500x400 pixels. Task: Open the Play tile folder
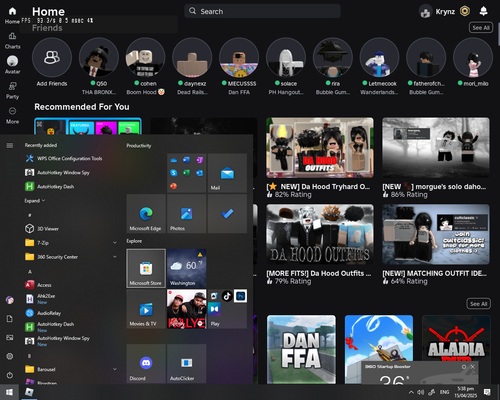227,309
